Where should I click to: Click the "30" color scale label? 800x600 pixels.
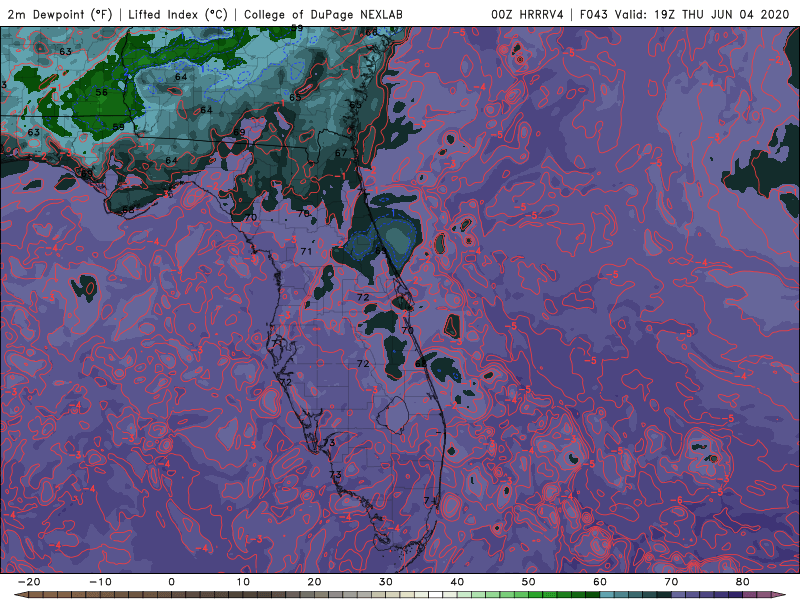point(386,582)
